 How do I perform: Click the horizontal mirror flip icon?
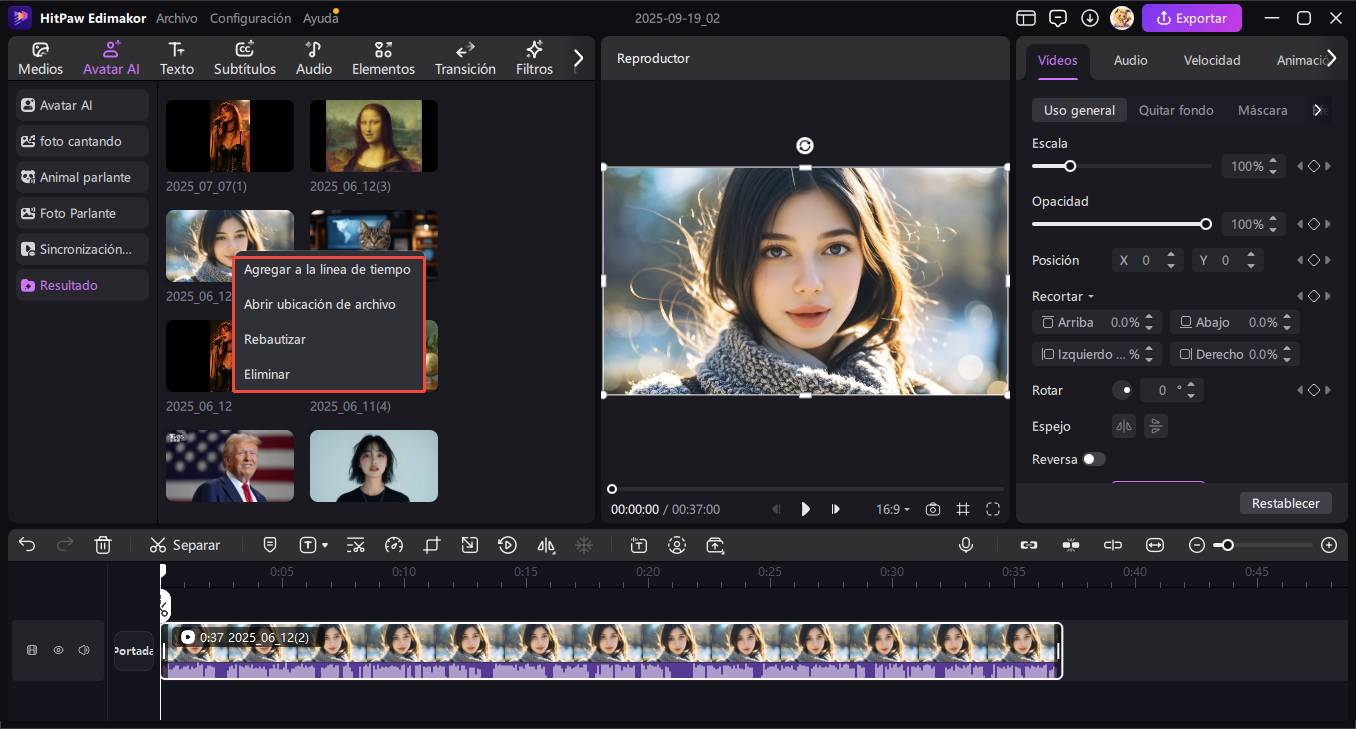[x=1125, y=426]
